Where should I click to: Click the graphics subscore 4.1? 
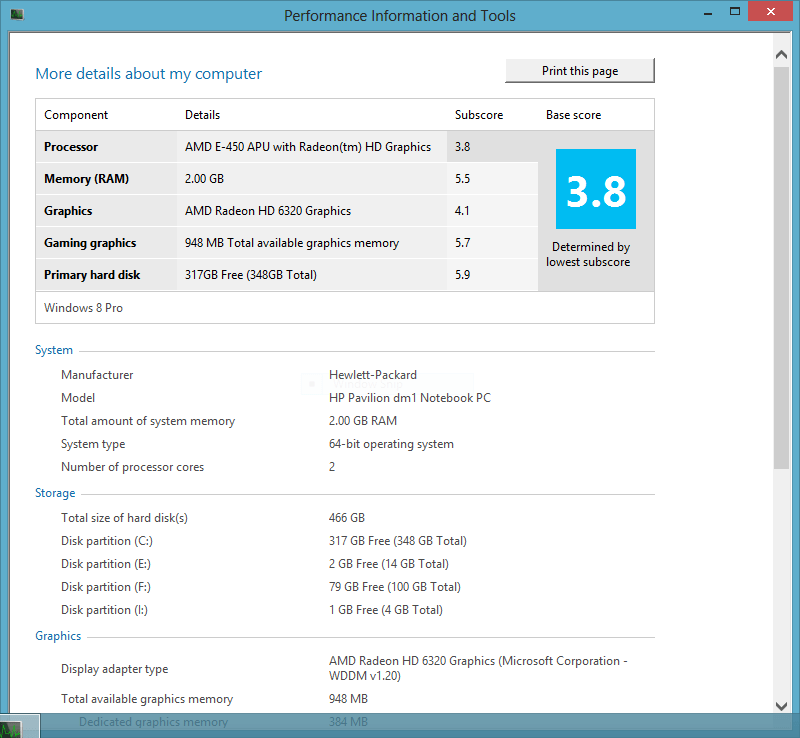(x=462, y=211)
